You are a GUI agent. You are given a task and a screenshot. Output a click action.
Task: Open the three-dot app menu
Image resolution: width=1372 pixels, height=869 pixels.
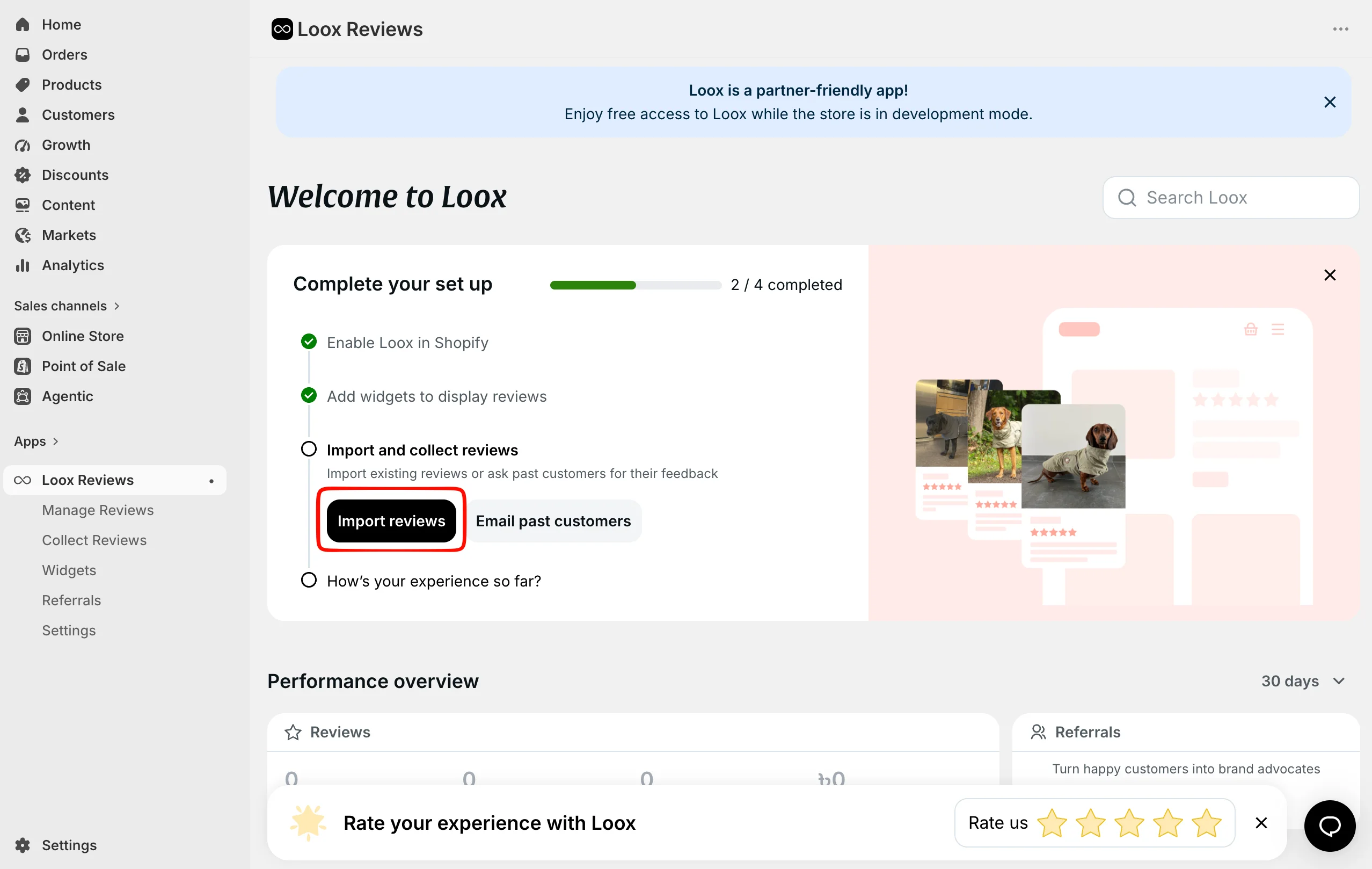point(1340,29)
